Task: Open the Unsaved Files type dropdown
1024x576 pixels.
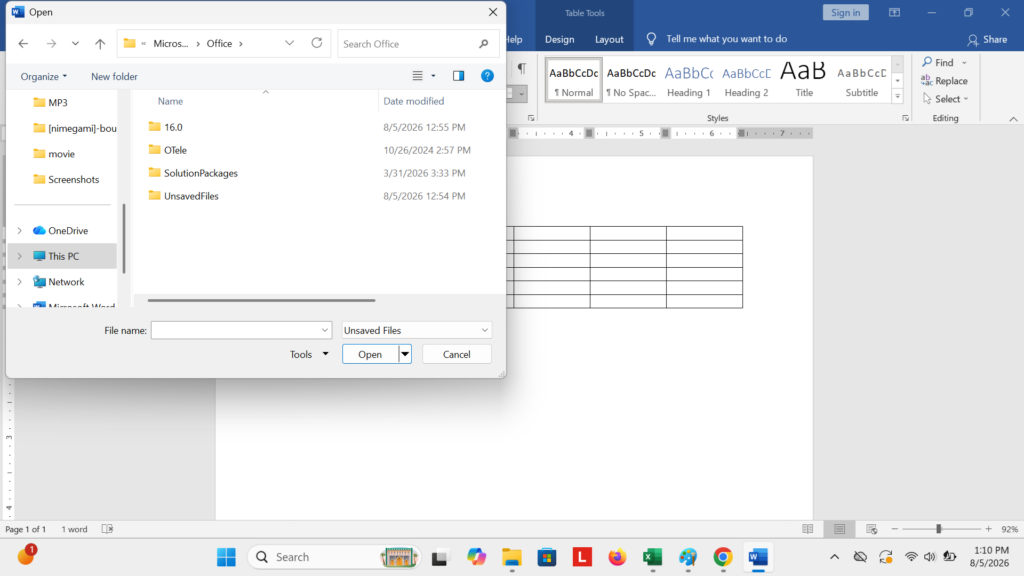Action: [416, 330]
